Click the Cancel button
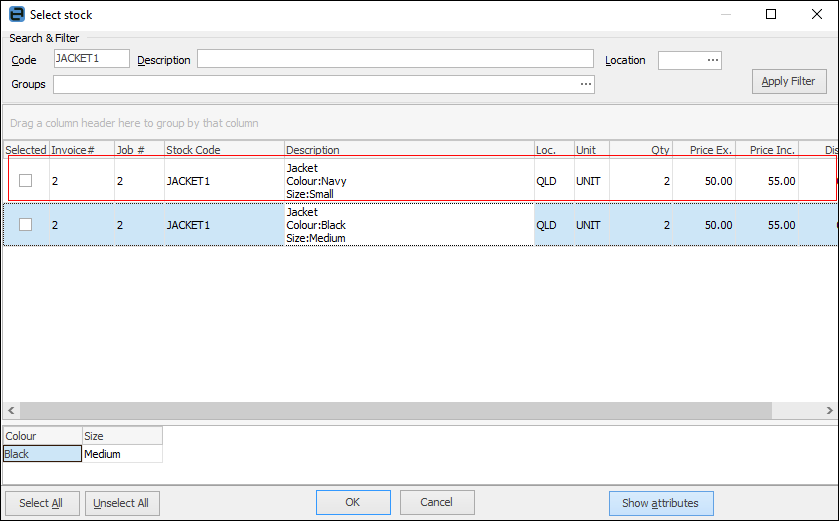This screenshot has width=839, height=521. click(x=437, y=502)
